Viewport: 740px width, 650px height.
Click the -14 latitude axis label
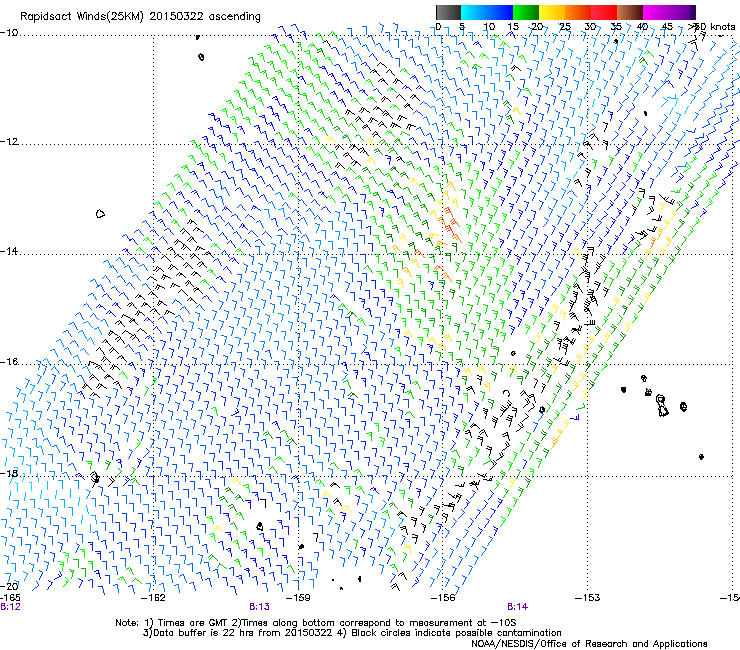(x=9, y=251)
